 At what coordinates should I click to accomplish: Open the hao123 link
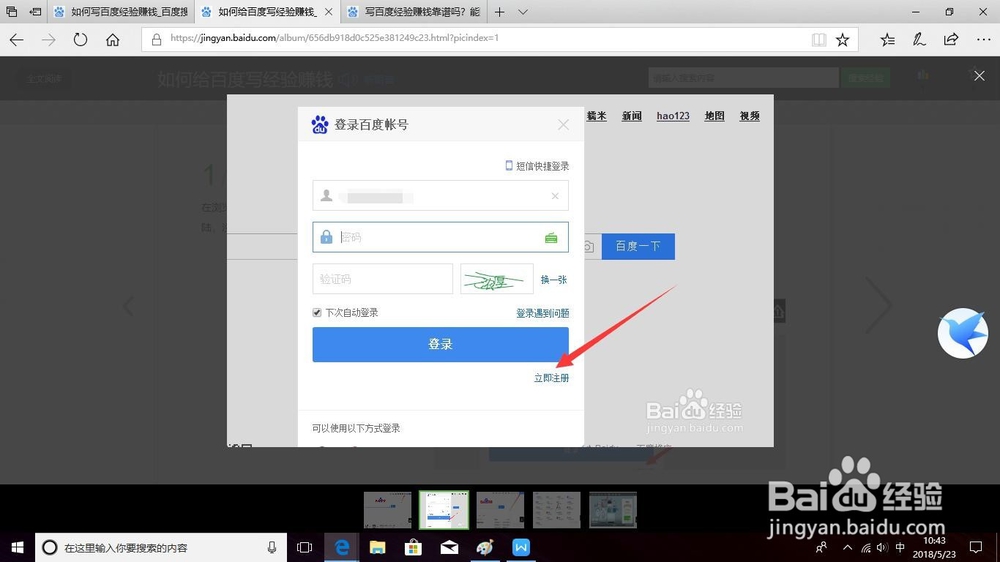(x=673, y=116)
